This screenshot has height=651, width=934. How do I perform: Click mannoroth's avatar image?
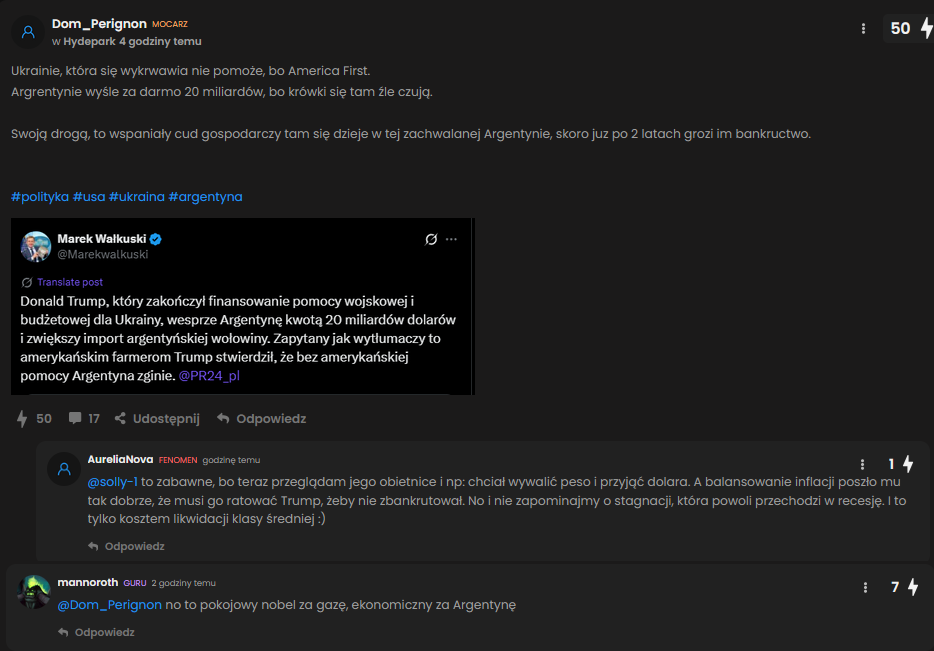34,592
